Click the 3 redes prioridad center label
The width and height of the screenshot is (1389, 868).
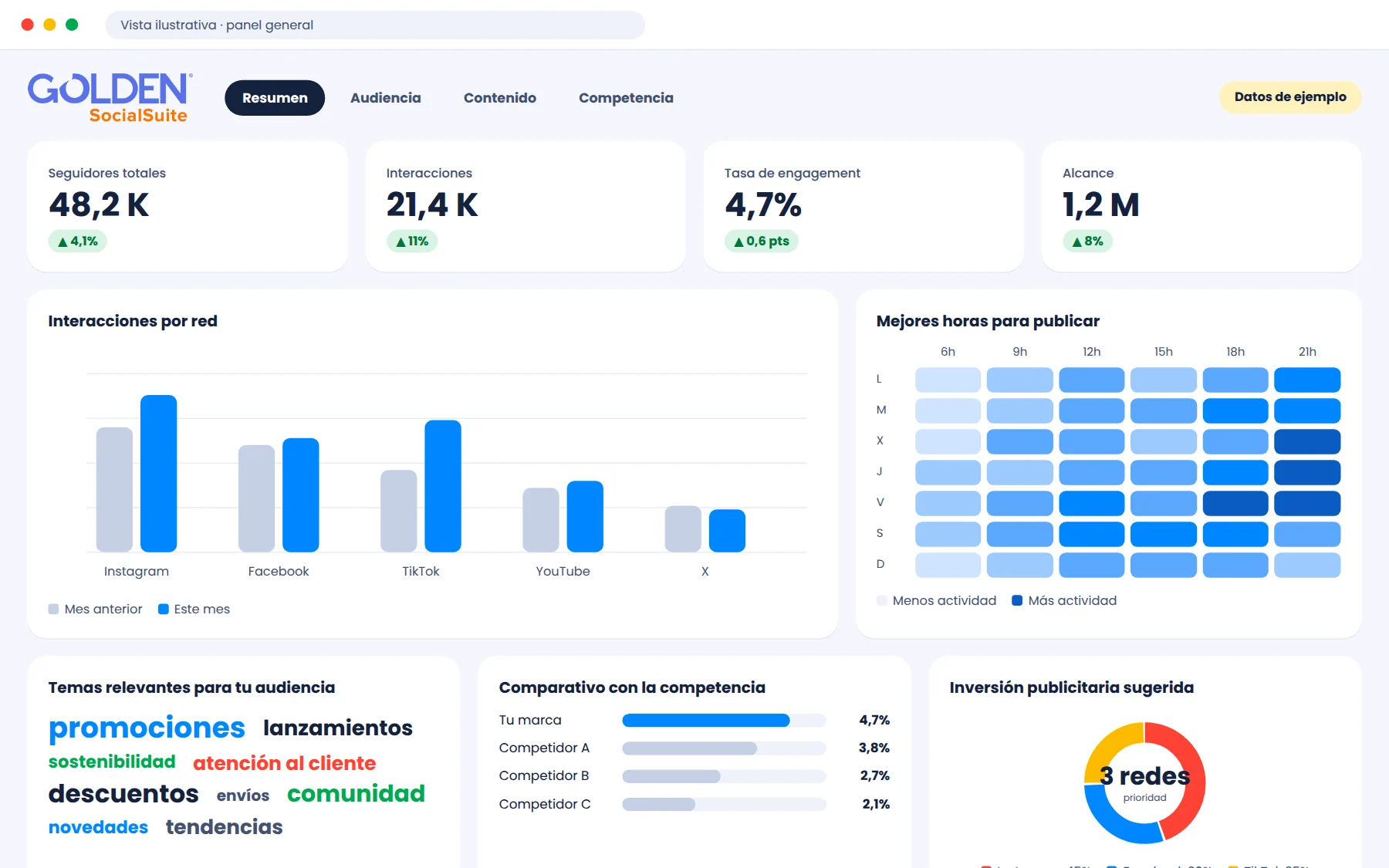[x=1145, y=782]
